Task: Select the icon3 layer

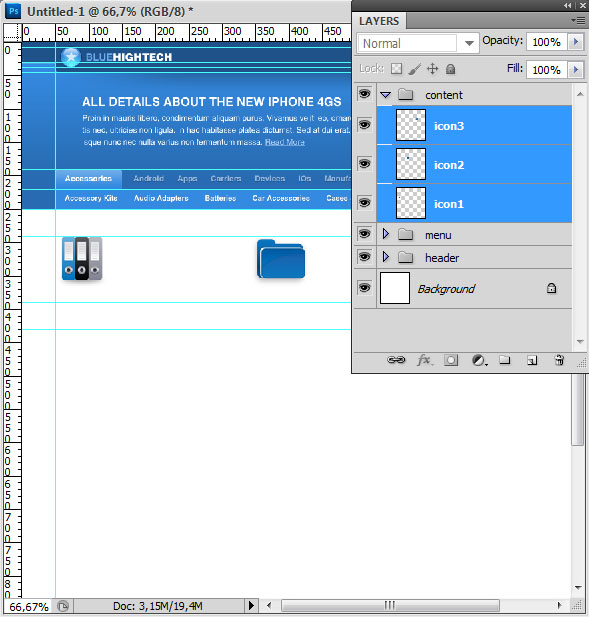Action: tap(474, 125)
